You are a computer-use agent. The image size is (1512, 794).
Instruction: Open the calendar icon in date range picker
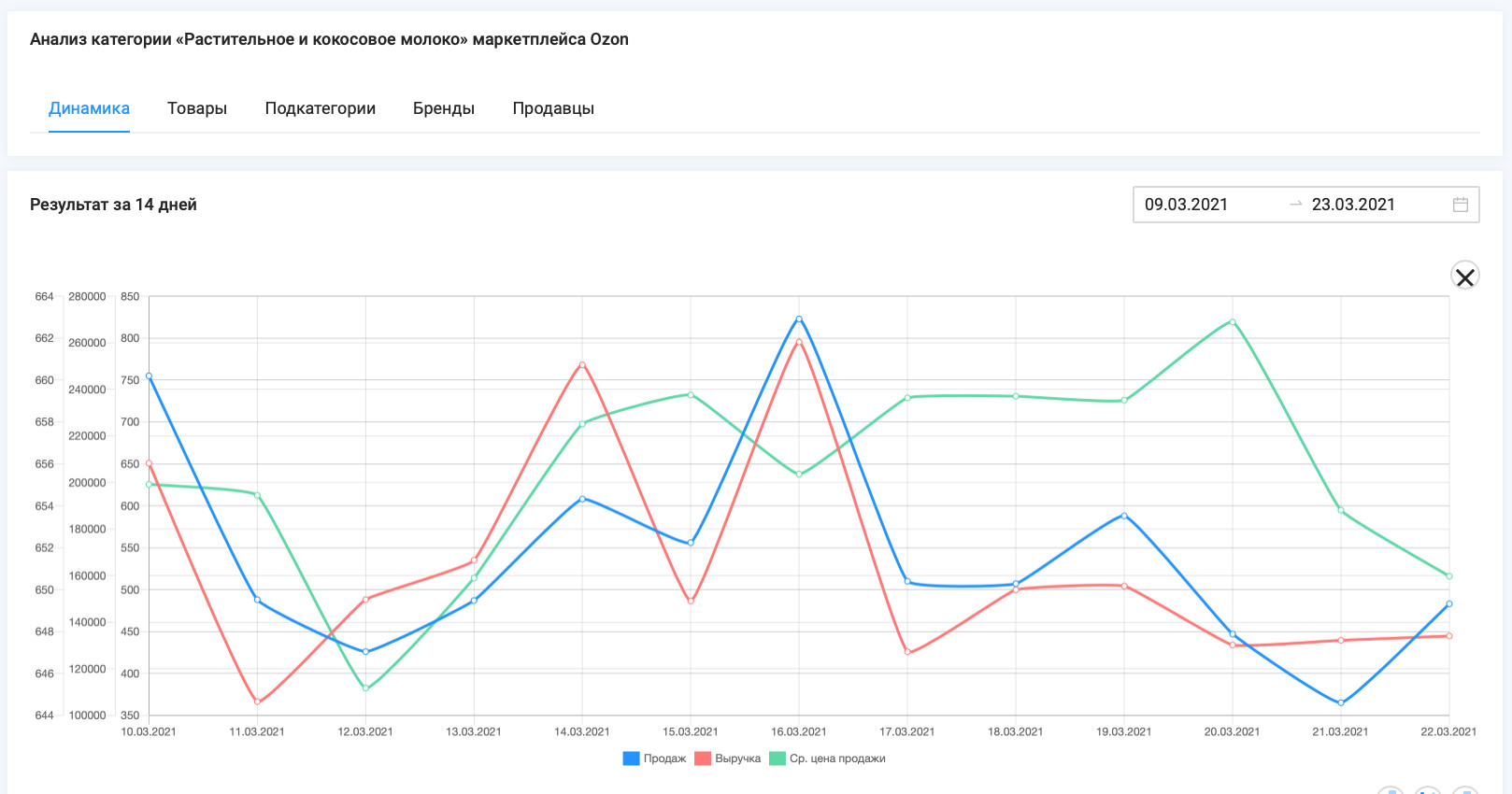pyautogui.click(x=1461, y=205)
